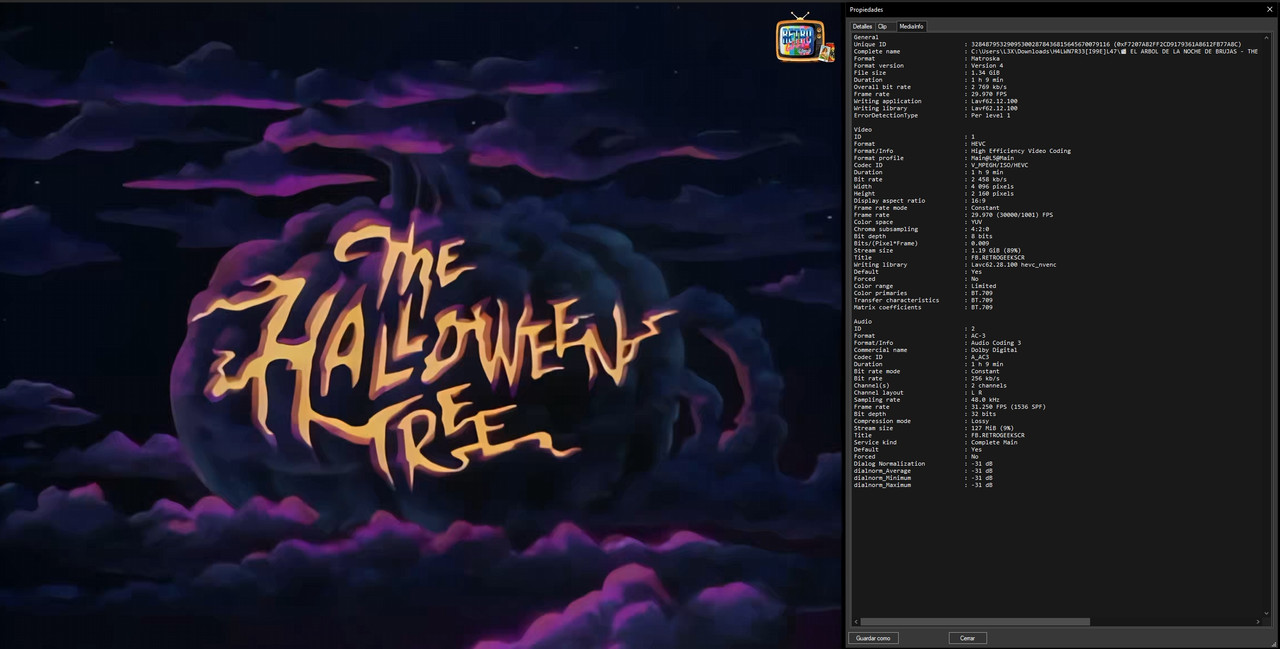Click the Cerrar button
The width and height of the screenshot is (1280, 649).
968,638
